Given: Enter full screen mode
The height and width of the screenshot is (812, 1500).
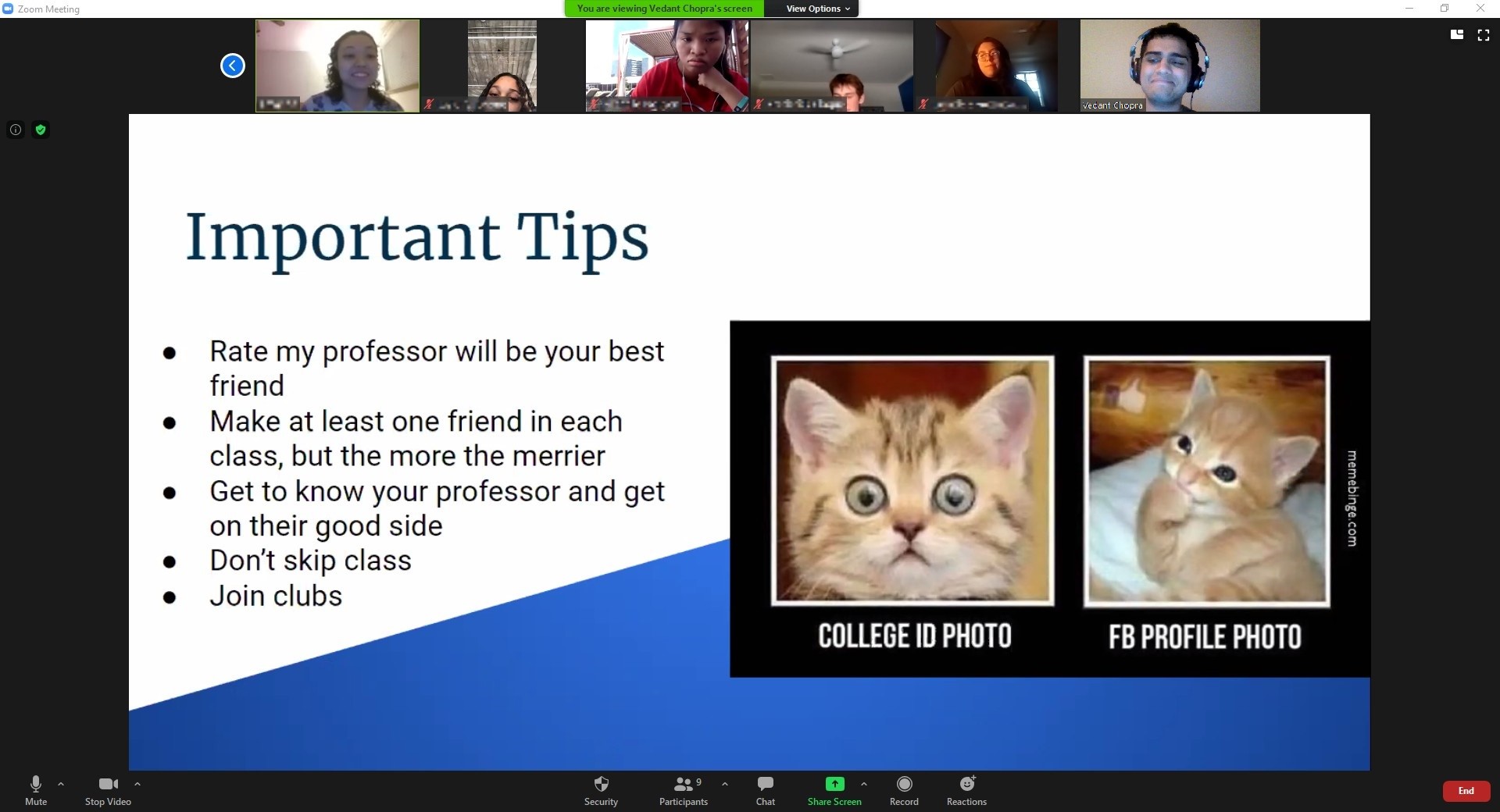Looking at the screenshot, I should [x=1483, y=35].
